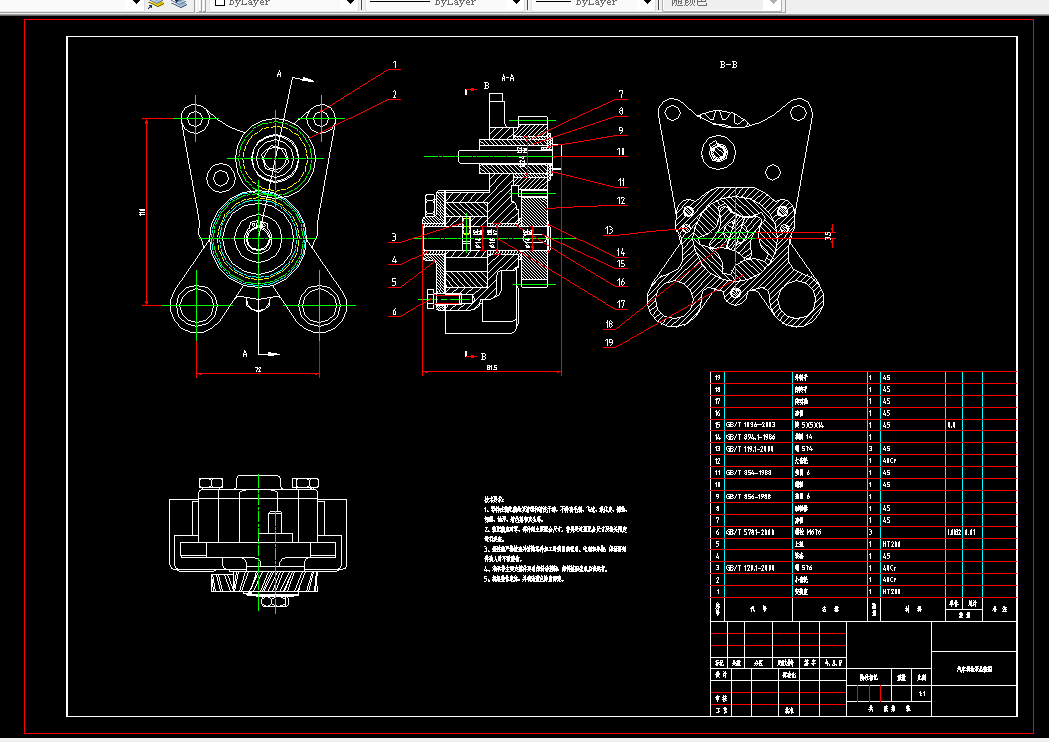The height and width of the screenshot is (742, 1049).
Task: Select callout number 2 leader text
Action: click(395, 94)
